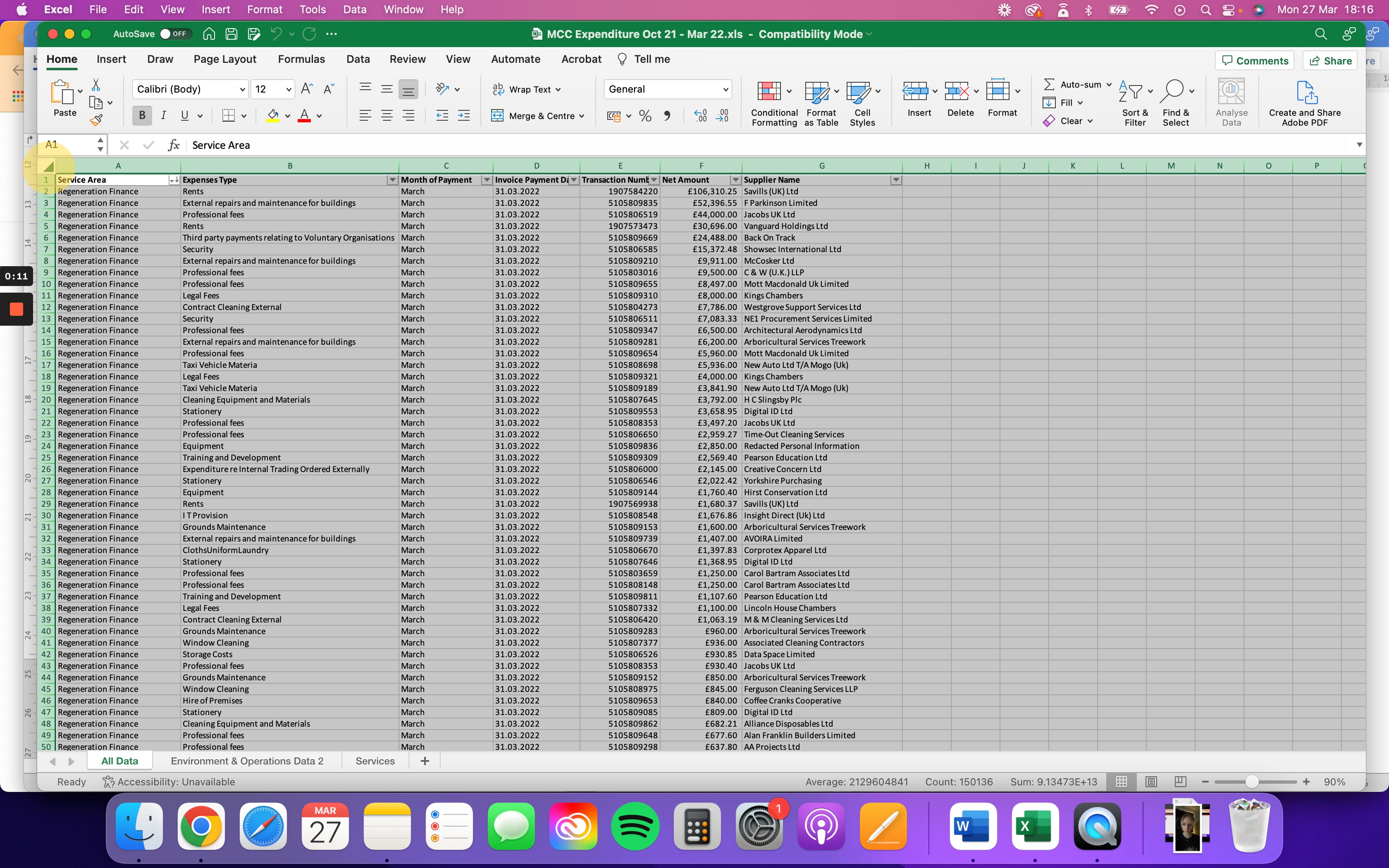The width and height of the screenshot is (1389, 868).
Task: Switch to Environment & Operations Data 2 sheet
Action: (247, 761)
